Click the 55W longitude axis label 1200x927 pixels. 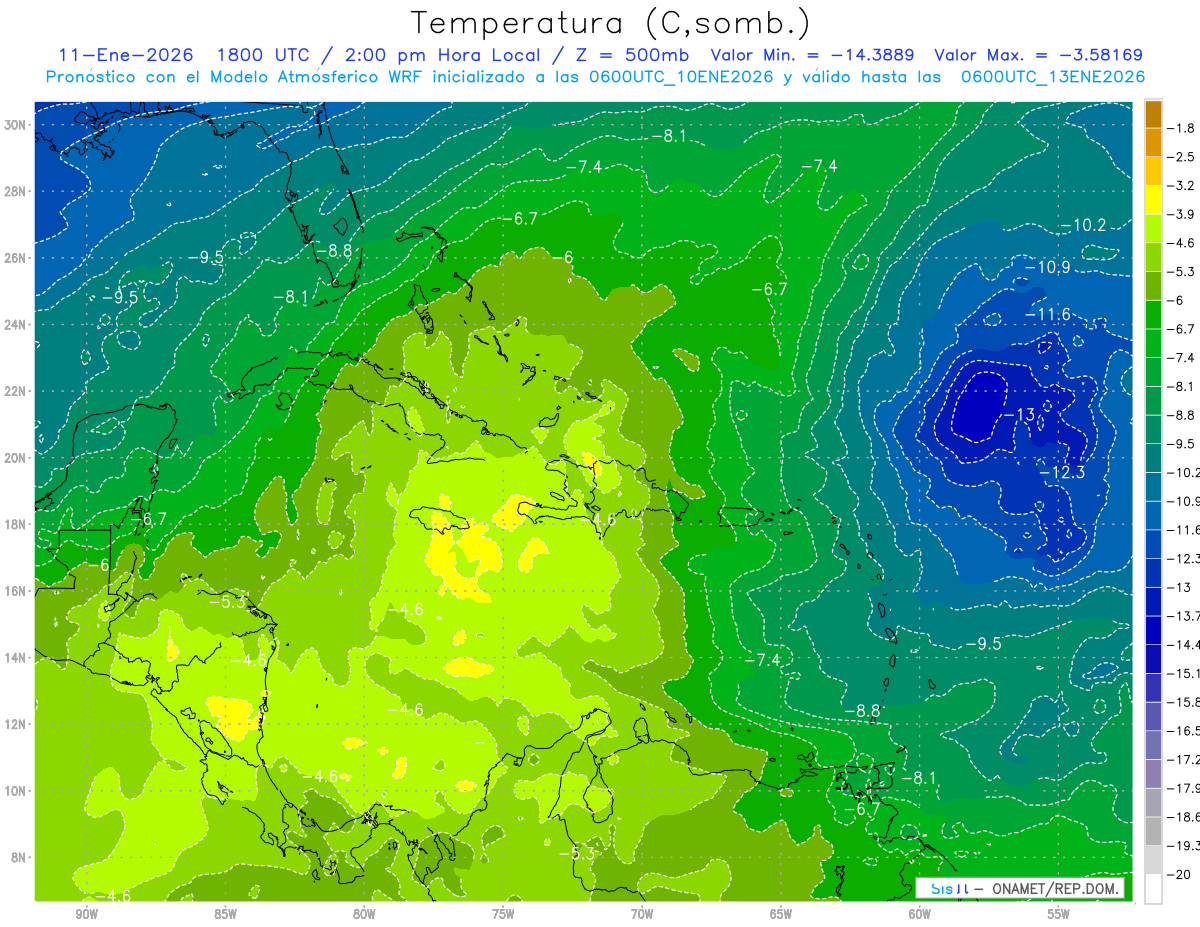coord(1059,914)
